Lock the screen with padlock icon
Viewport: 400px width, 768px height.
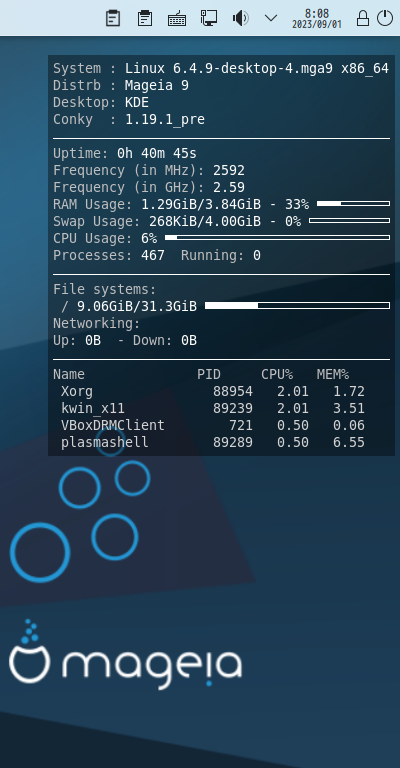pyautogui.click(x=363, y=19)
